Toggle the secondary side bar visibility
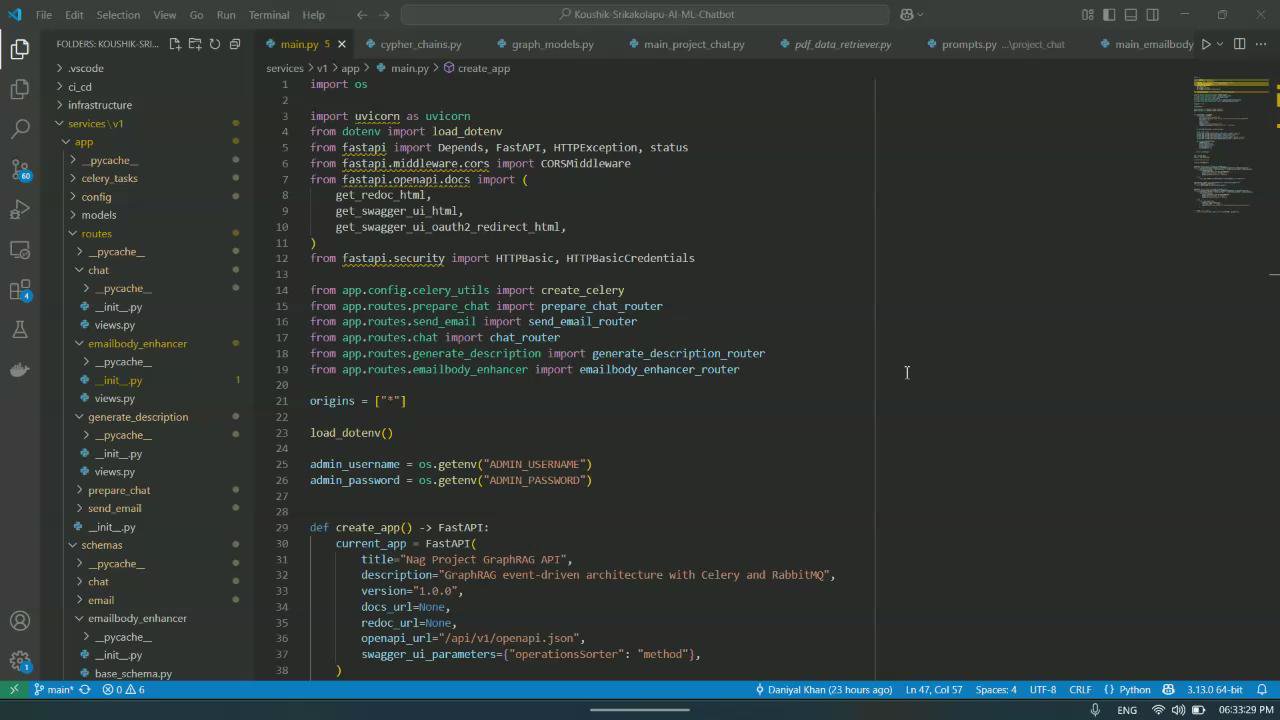 point(1153,15)
